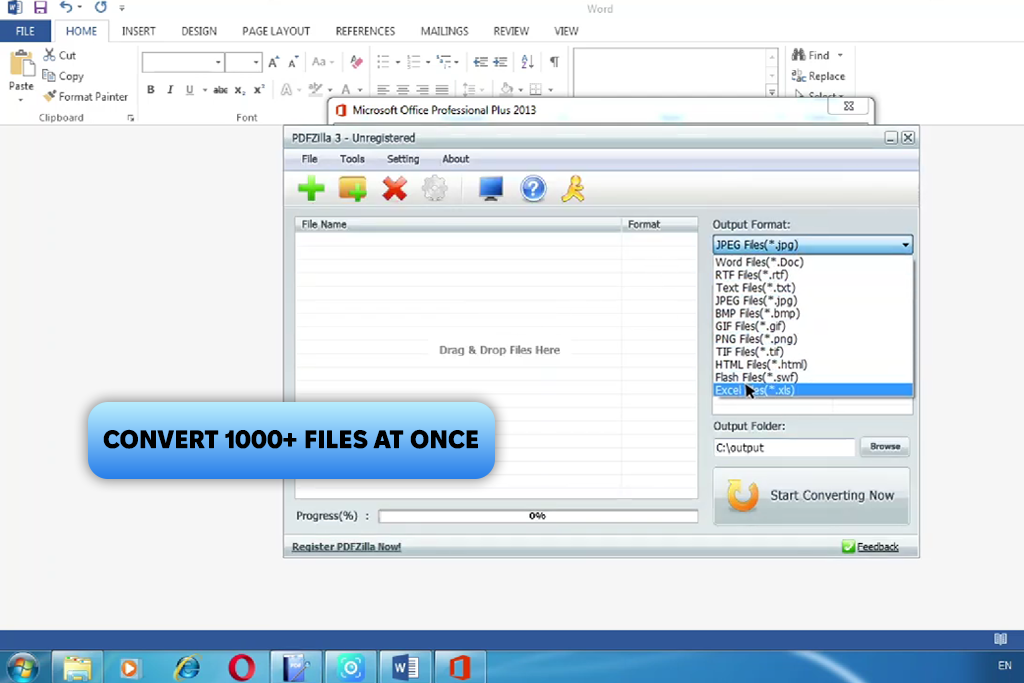Image resolution: width=1024 pixels, height=683 pixels.
Task: Open the PDFZilla Tools menu
Action: 352,159
